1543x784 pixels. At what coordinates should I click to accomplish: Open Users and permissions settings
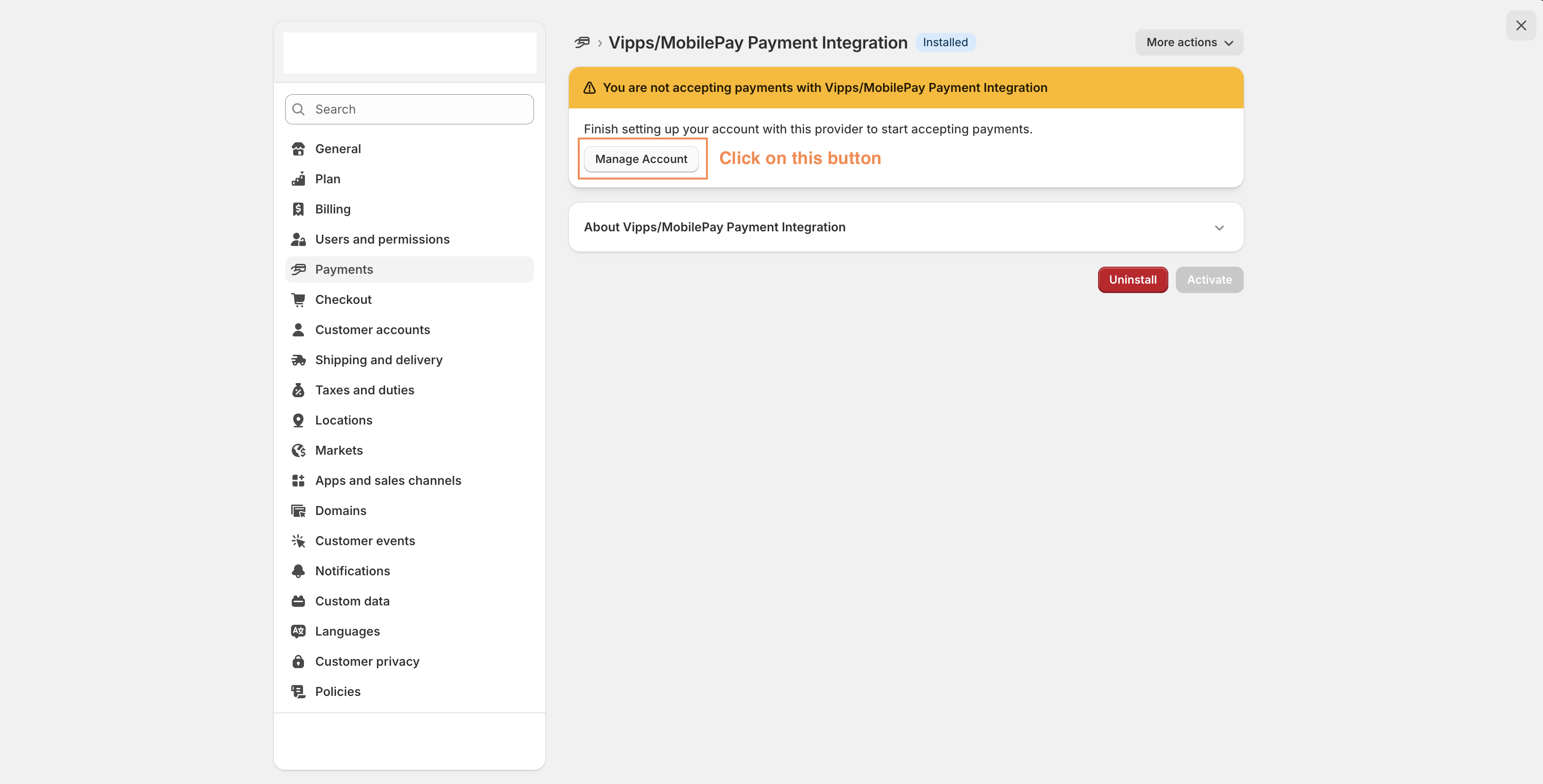point(382,239)
